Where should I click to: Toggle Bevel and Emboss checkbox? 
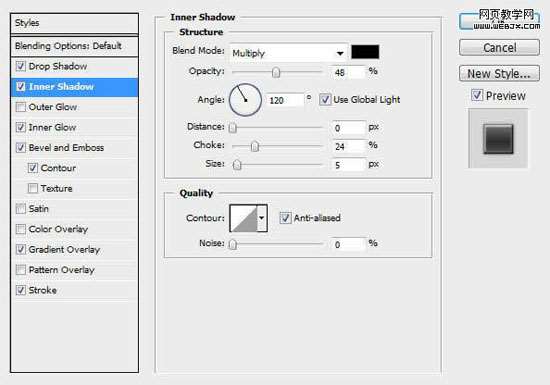point(21,147)
